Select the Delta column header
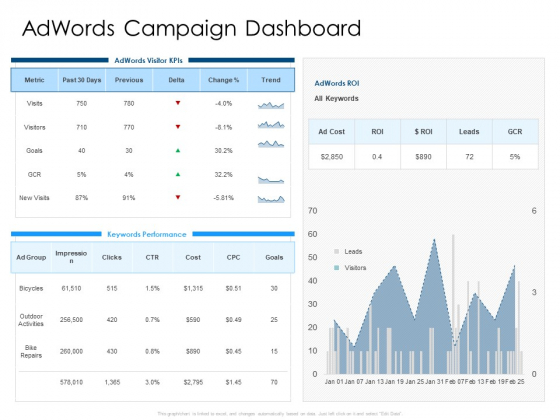 pyautogui.click(x=176, y=80)
